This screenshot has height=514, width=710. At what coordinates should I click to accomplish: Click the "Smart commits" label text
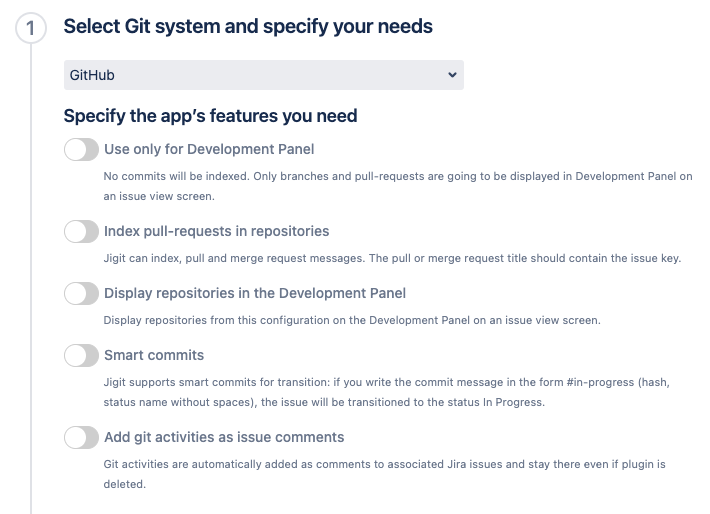[154, 355]
